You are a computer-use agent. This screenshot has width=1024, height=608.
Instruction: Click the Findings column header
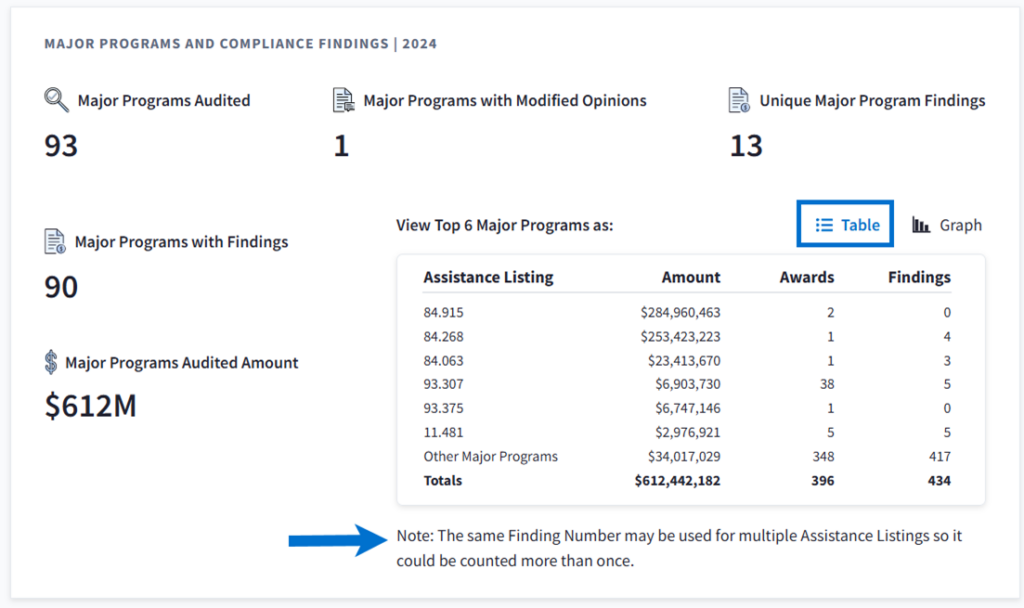[x=918, y=277]
